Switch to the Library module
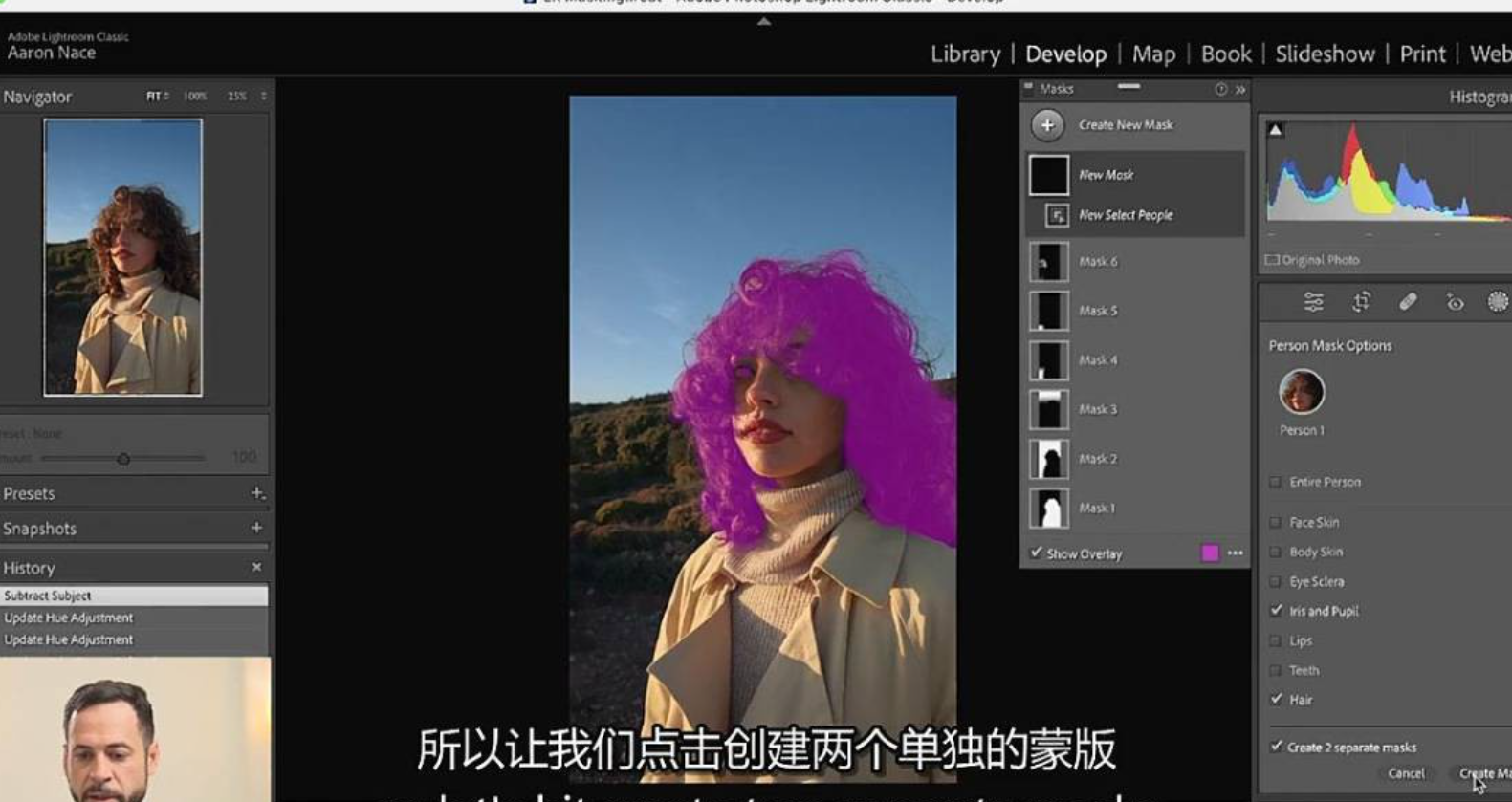 (x=965, y=54)
